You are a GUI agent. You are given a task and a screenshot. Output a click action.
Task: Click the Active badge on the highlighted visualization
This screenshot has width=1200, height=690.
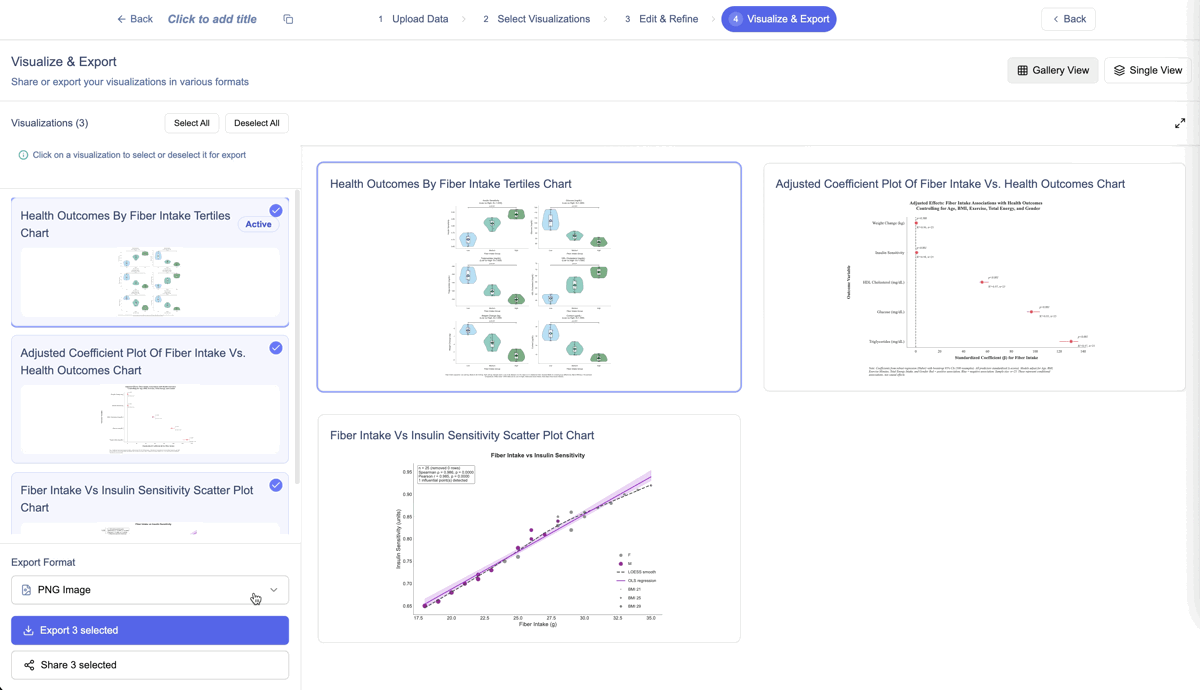[258, 224]
